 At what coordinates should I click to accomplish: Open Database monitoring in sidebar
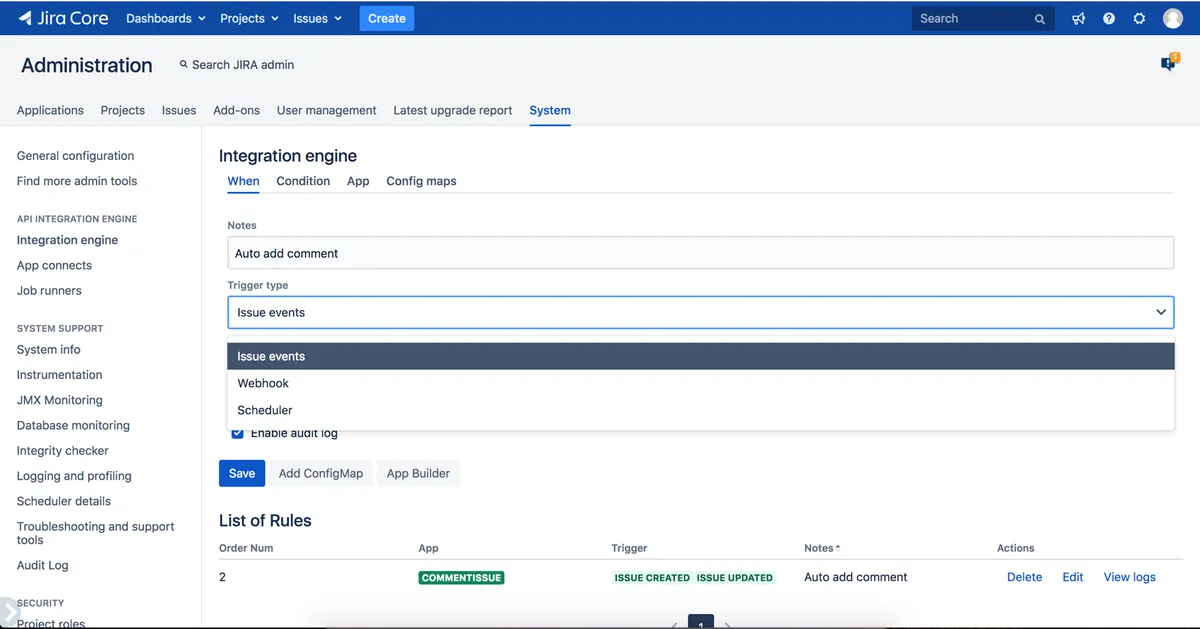point(73,425)
